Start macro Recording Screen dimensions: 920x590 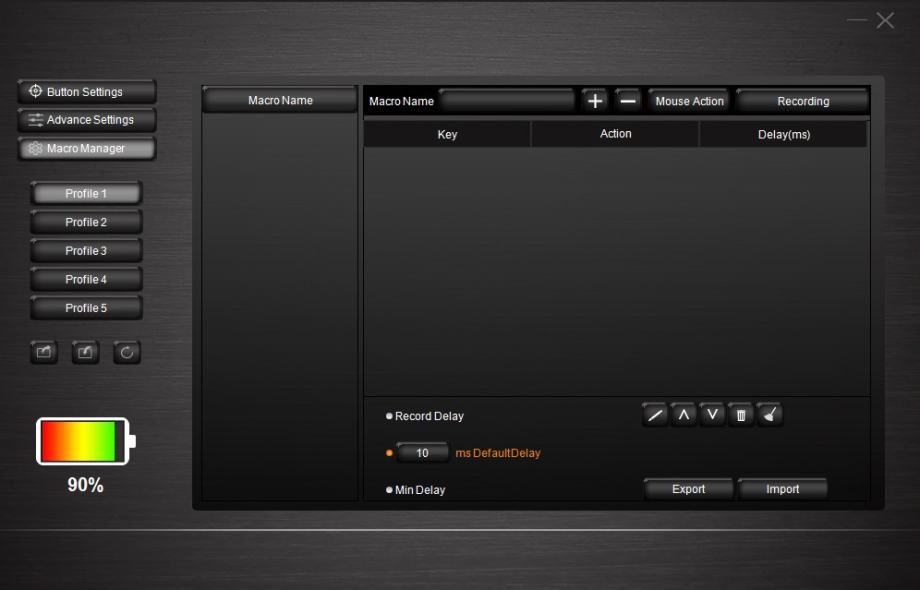click(x=803, y=101)
